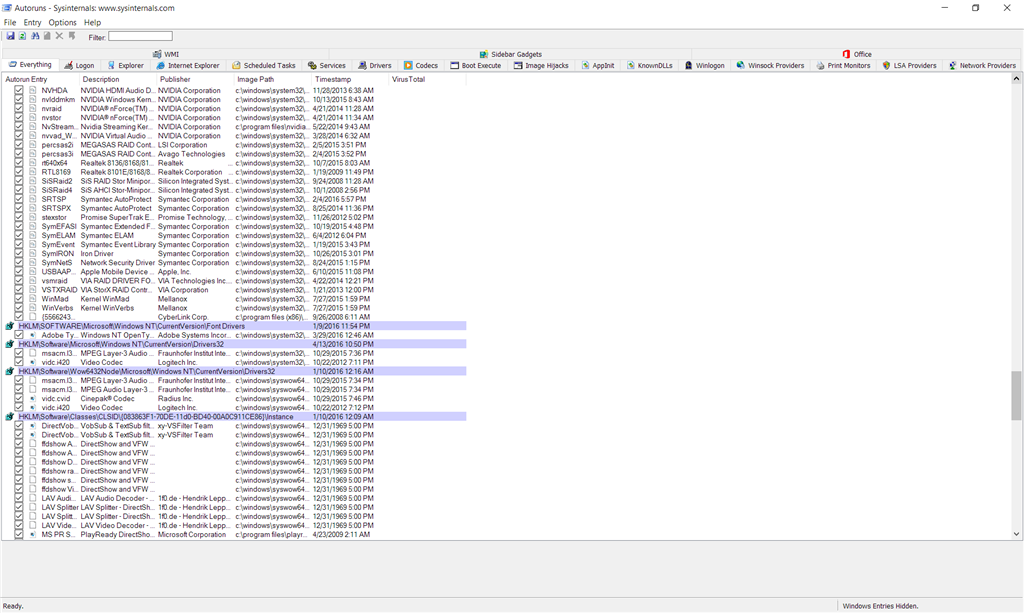Open the Services tab

click(327, 65)
